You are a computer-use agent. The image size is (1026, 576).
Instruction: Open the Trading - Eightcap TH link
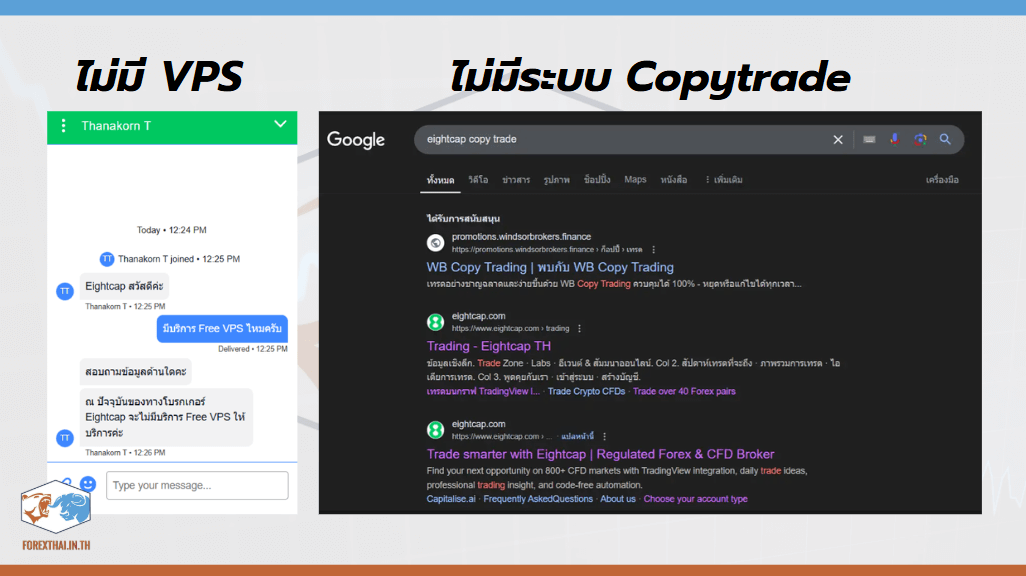point(489,346)
